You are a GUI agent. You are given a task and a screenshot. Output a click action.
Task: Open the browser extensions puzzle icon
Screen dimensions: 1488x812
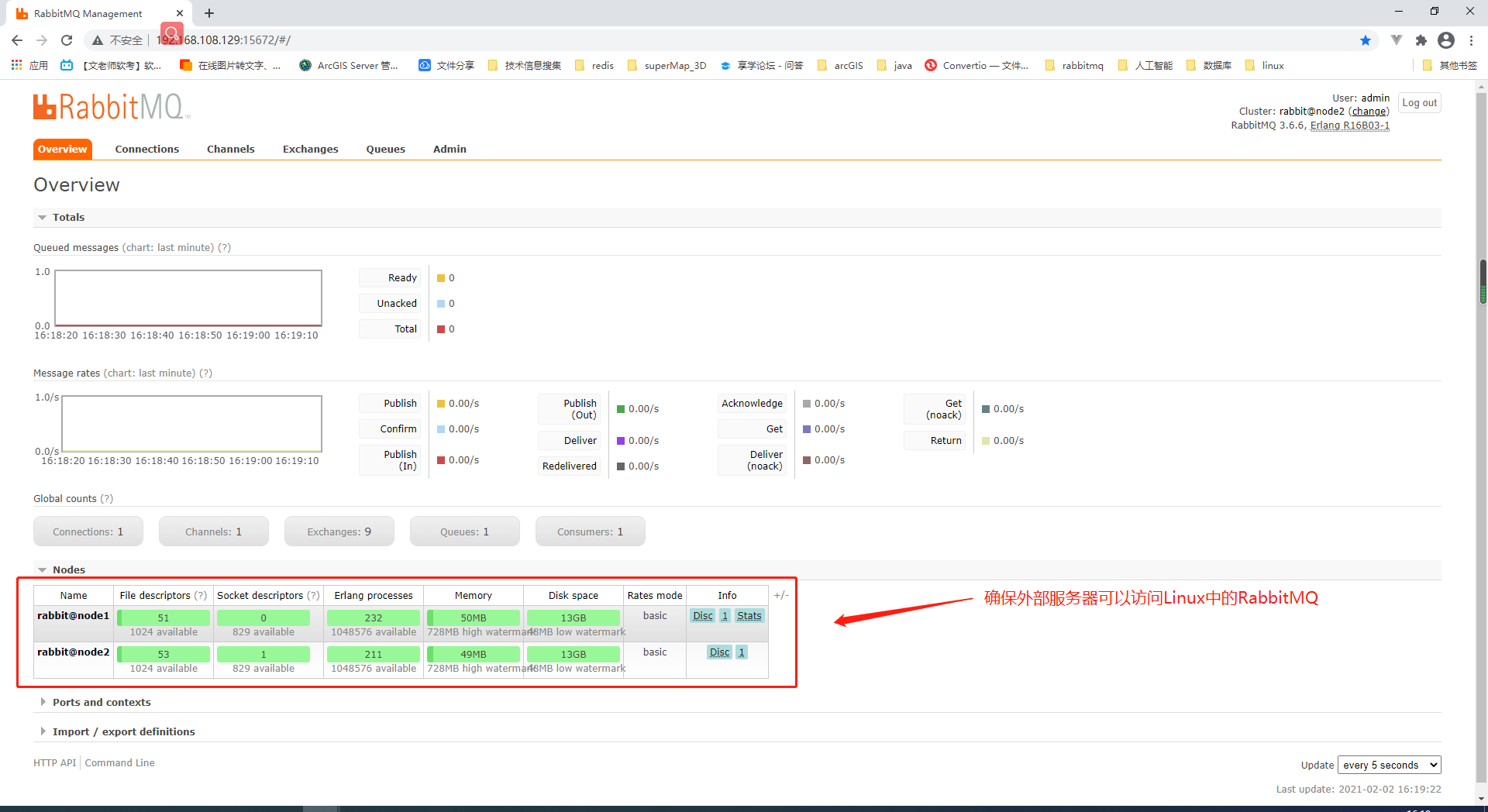[x=1421, y=40]
